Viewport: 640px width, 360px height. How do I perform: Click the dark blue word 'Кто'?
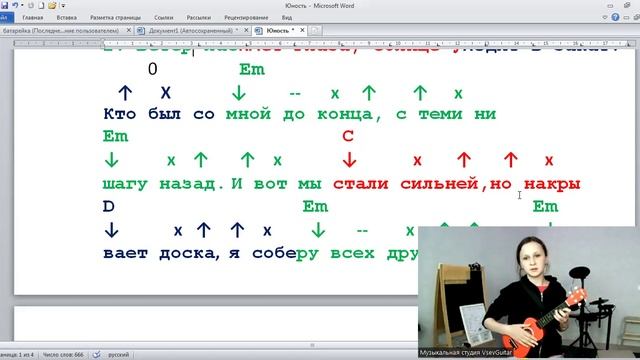tap(120, 114)
